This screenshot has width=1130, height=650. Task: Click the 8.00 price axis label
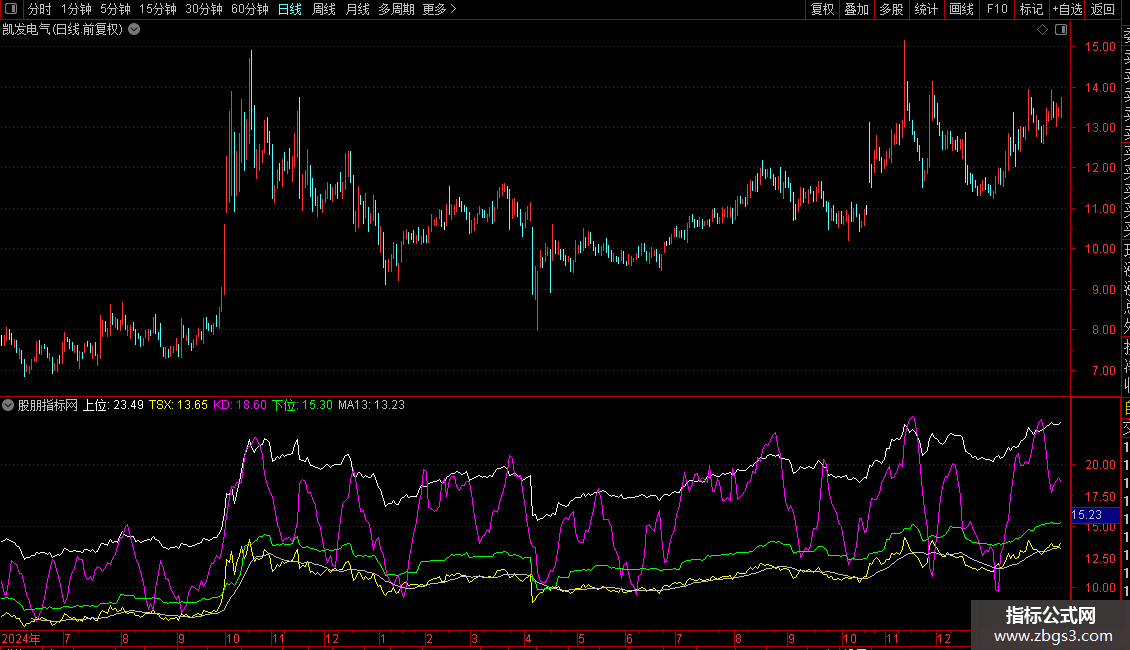point(1103,330)
